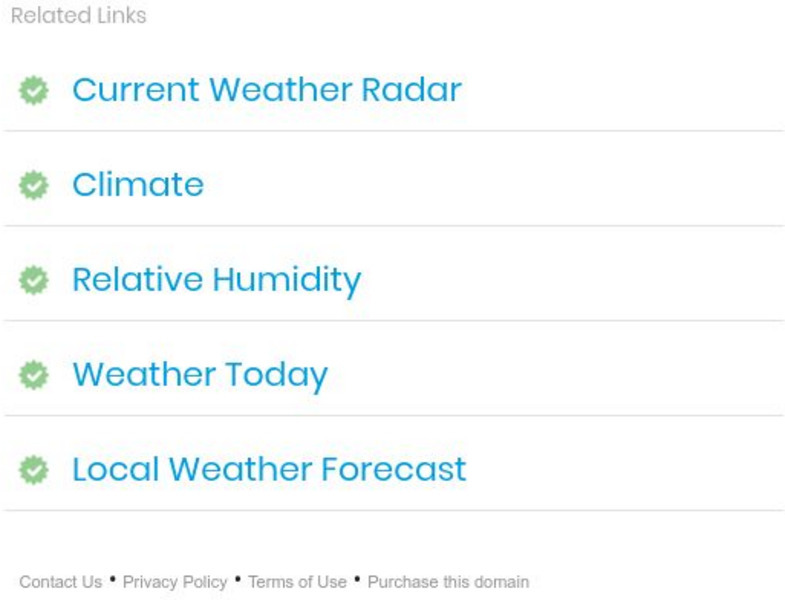The width and height of the screenshot is (785, 600).
Task: Go to the Climate link
Action: [x=138, y=185]
